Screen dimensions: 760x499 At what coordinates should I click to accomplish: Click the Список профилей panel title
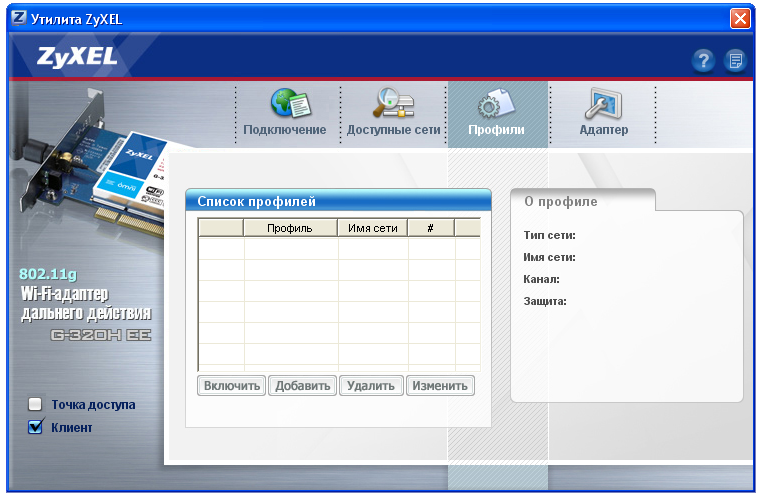click(x=256, y=202)
